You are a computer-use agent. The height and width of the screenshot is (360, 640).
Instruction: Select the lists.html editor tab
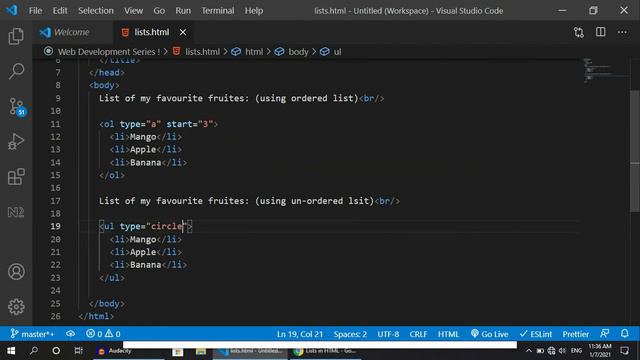click(x=151, y=32)
